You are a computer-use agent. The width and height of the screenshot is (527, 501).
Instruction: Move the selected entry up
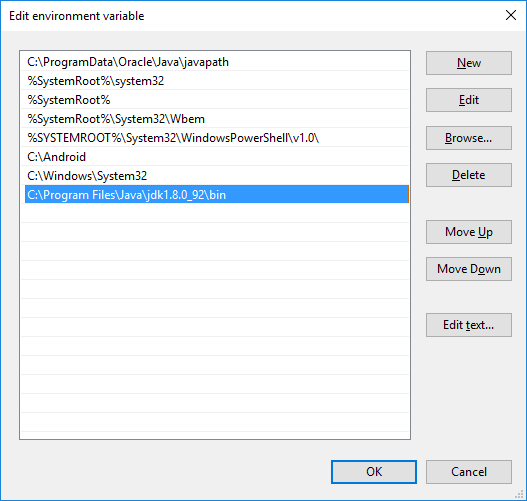point(469,232)
